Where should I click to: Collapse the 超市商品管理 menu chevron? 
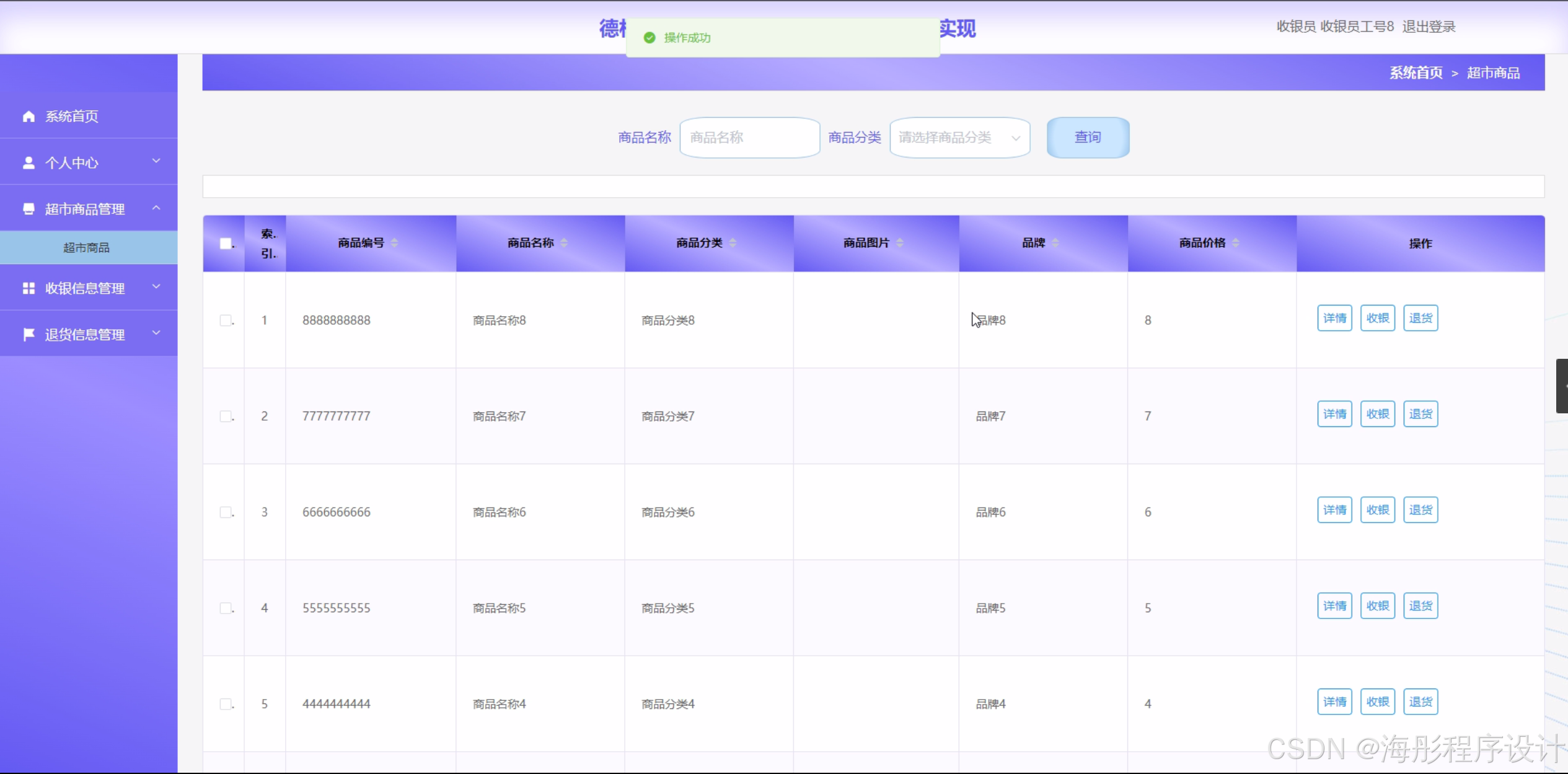point(156,208)
